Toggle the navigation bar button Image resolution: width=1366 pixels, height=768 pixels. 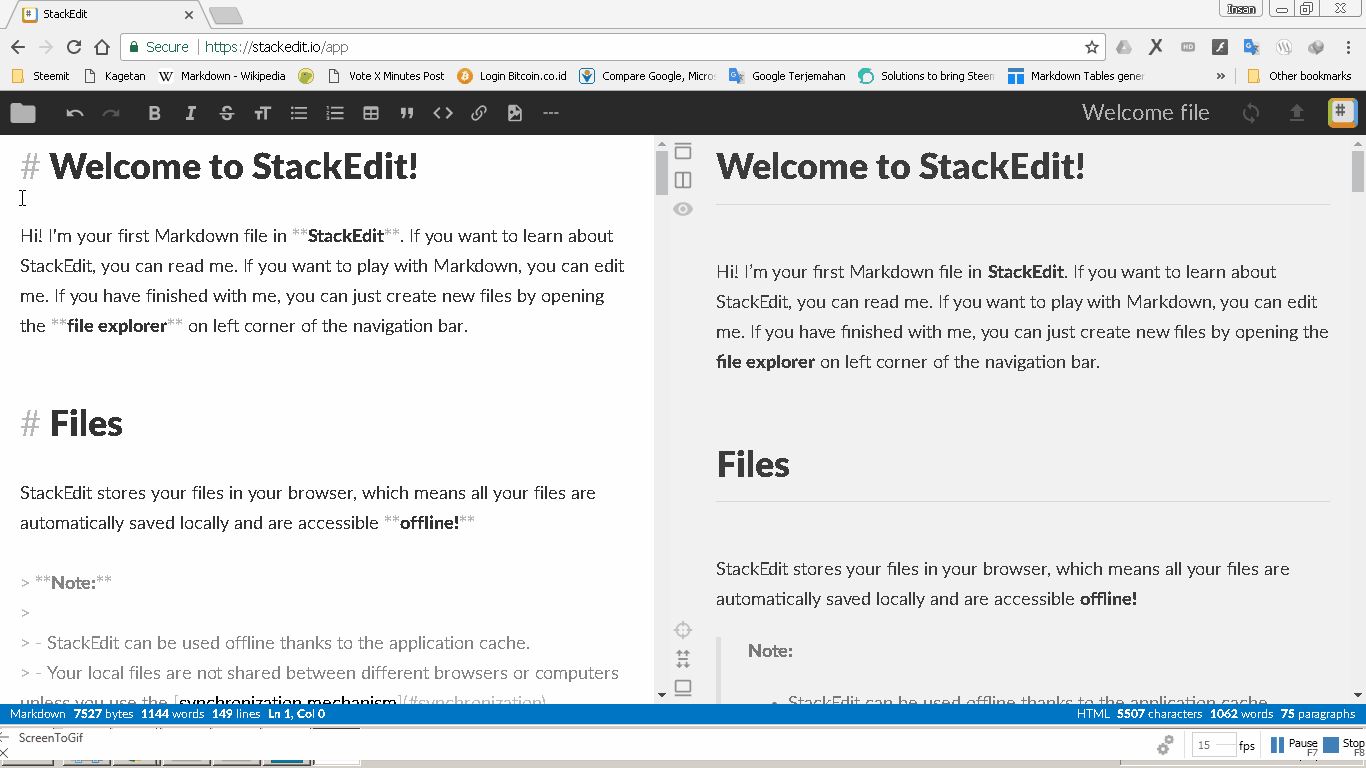pos(683,151)
